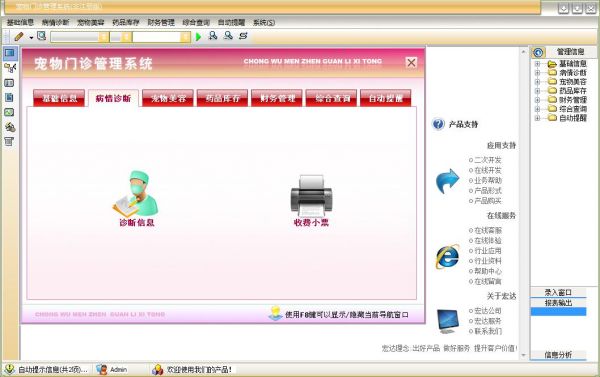Click the white toolbar search value field

(x=156, y=37)
